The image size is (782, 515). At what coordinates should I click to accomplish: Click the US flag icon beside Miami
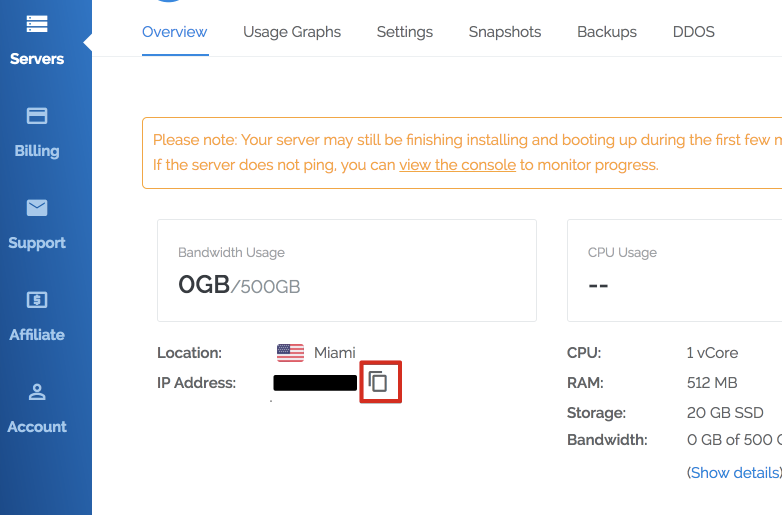pyautogui.click(x=290, y=352)
